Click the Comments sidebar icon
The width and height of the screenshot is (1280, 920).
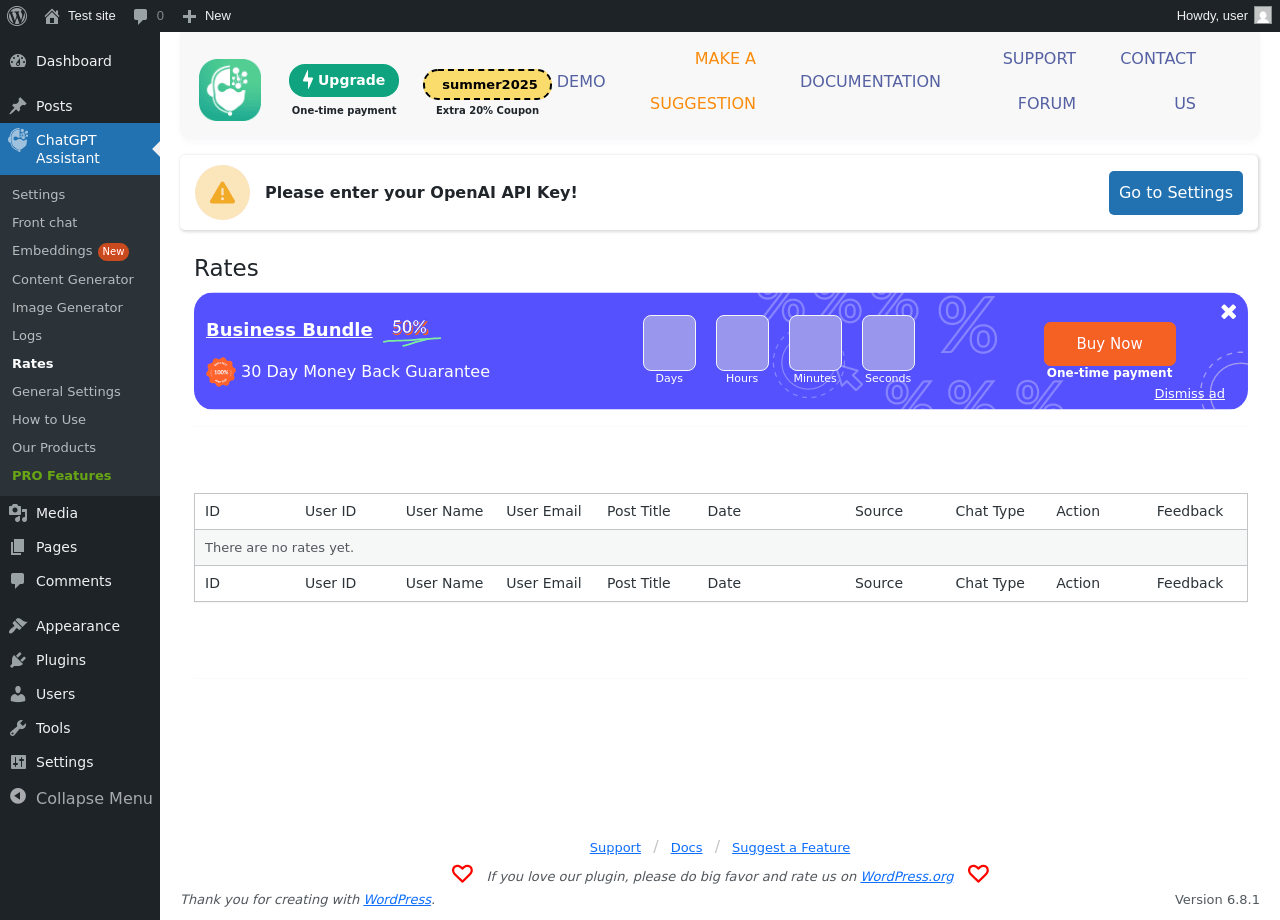click(x=18, y=581)
